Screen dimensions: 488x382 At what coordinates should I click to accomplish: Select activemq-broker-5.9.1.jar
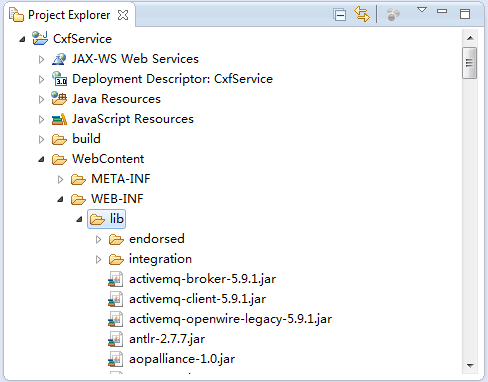[x=202, y=279]
